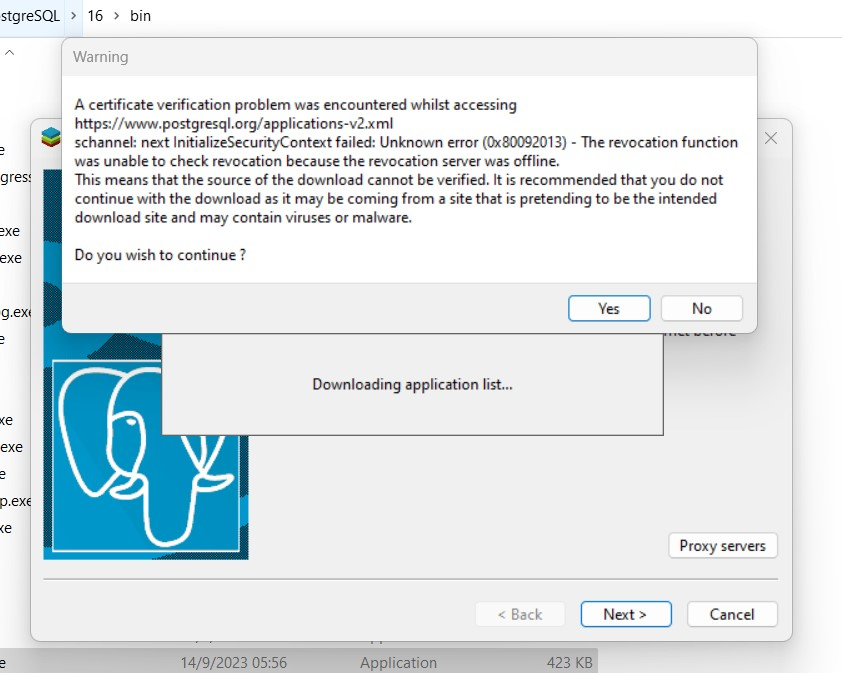The height and width of the screenshot is (673, 842).
Task: Click the Stack Builder title bar icon
Action: coord(50,139)
